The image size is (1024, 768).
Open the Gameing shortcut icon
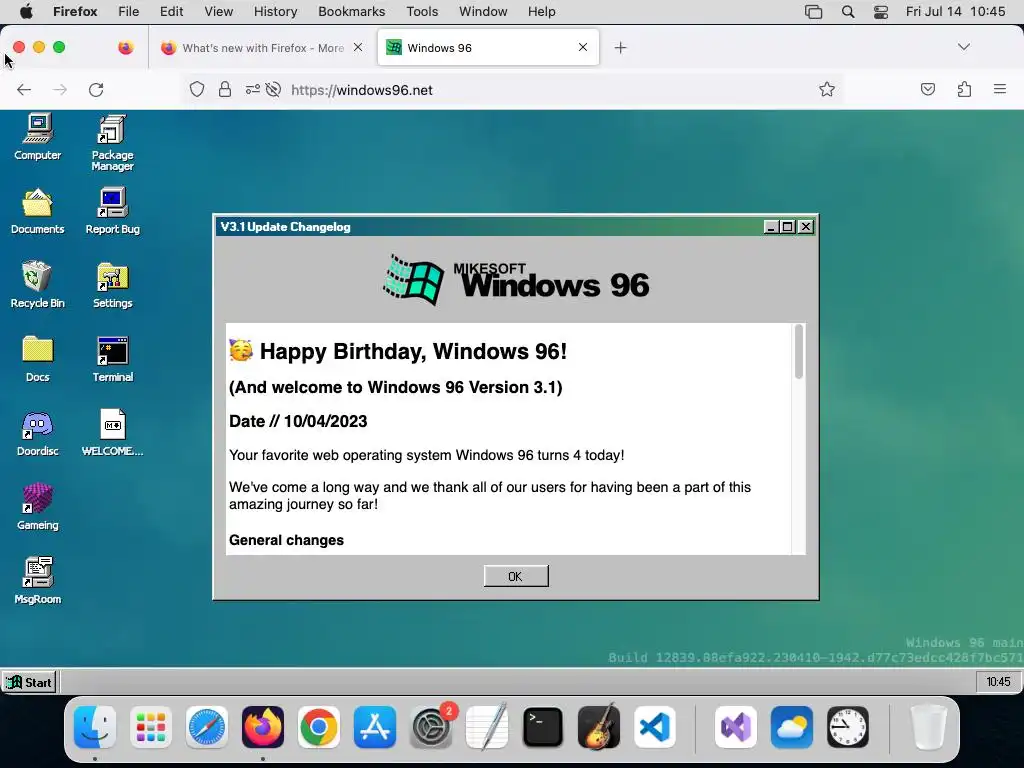pos(38,507)
